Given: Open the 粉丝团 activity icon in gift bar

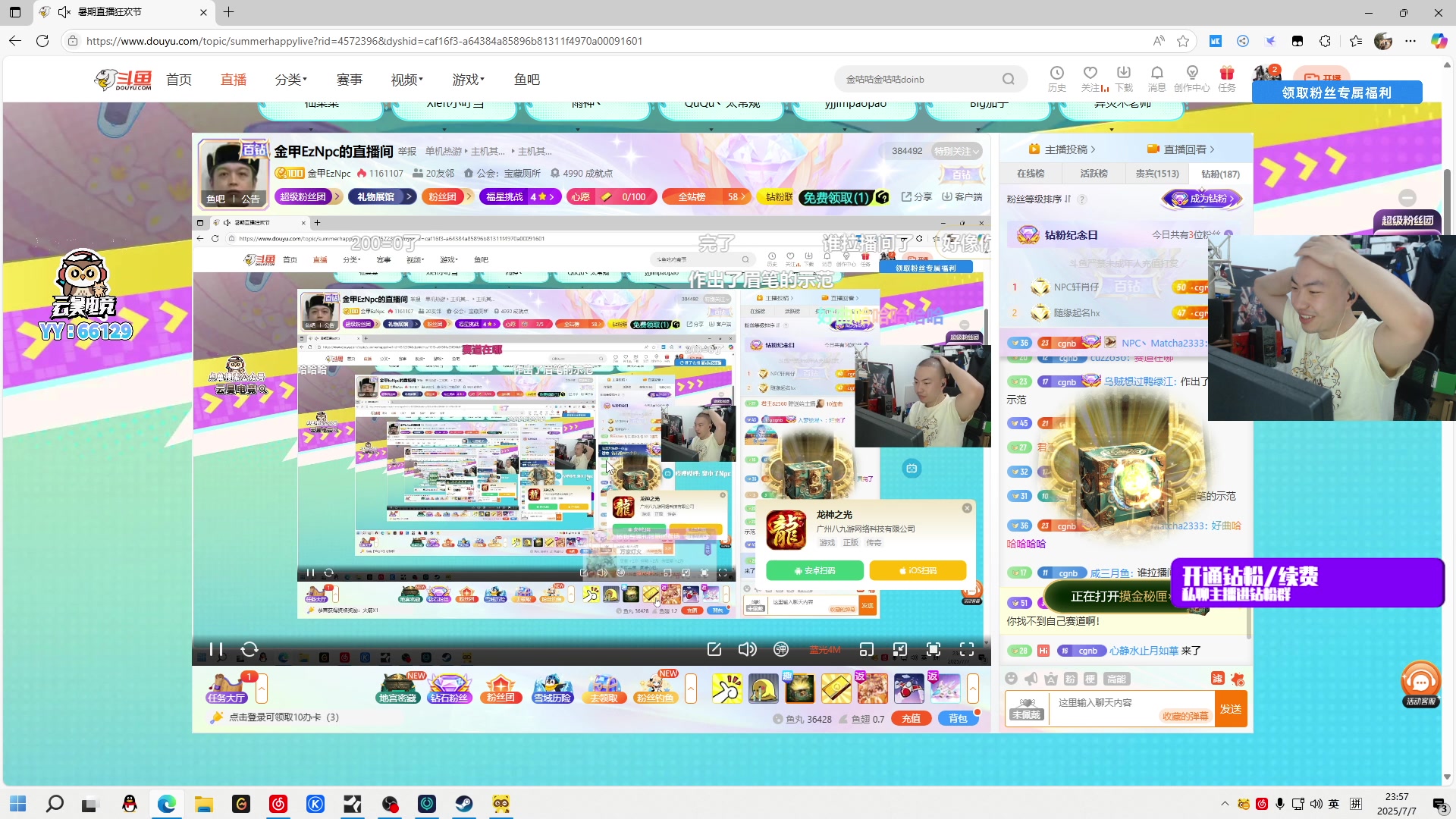Looking at the screenshot, I should 500,689.
